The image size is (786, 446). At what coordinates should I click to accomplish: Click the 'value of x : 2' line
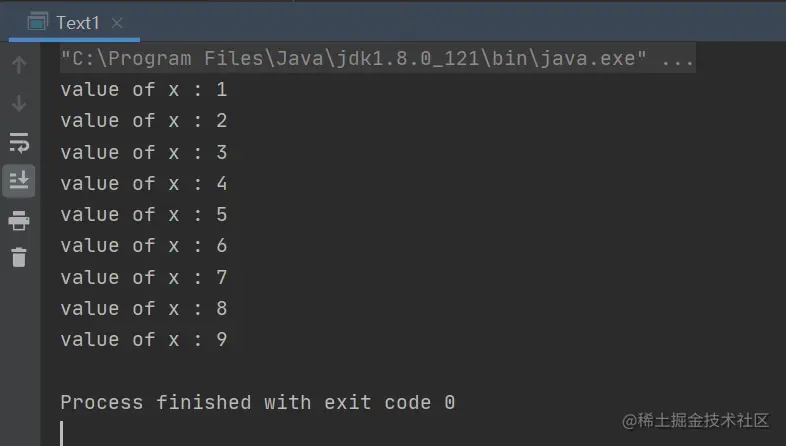[143, 121]
